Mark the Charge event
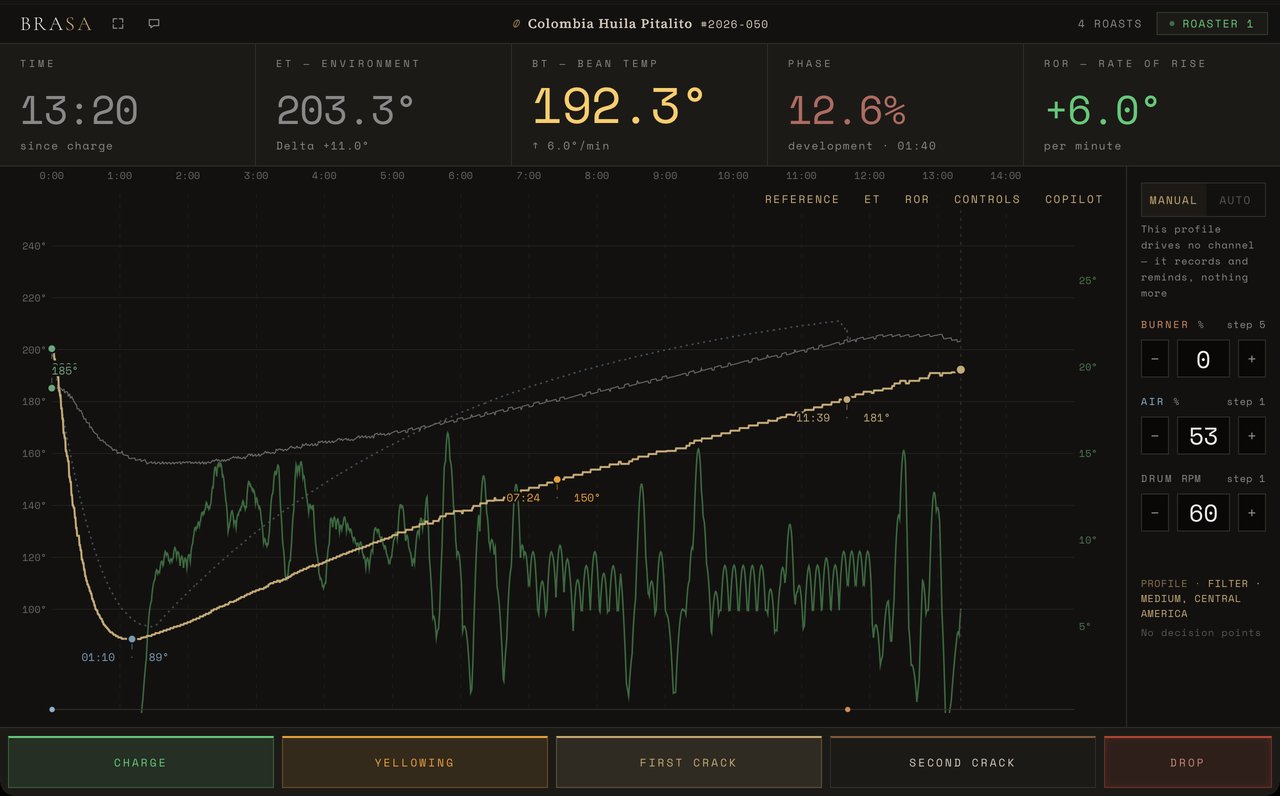 pos(140,762)
